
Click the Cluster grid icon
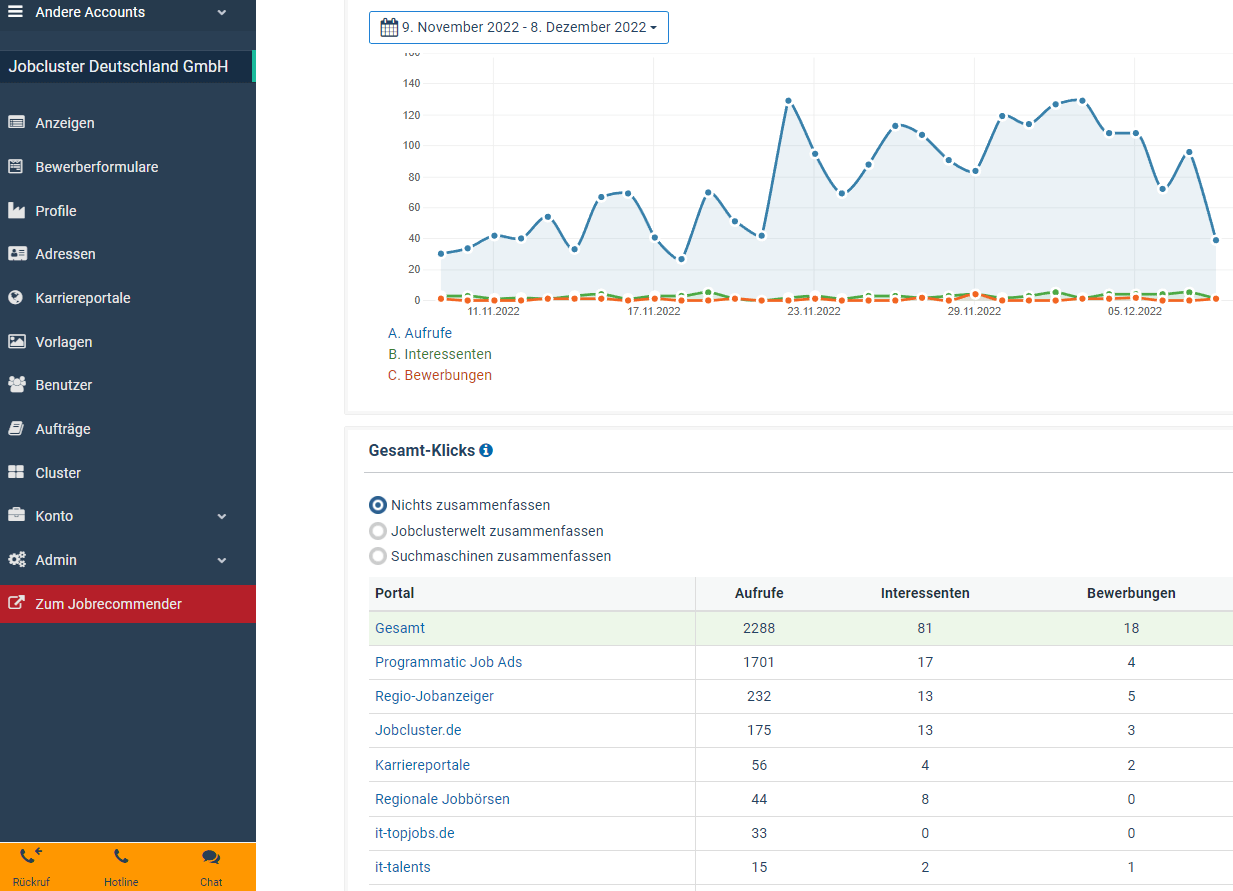click(x=16, y=473)
